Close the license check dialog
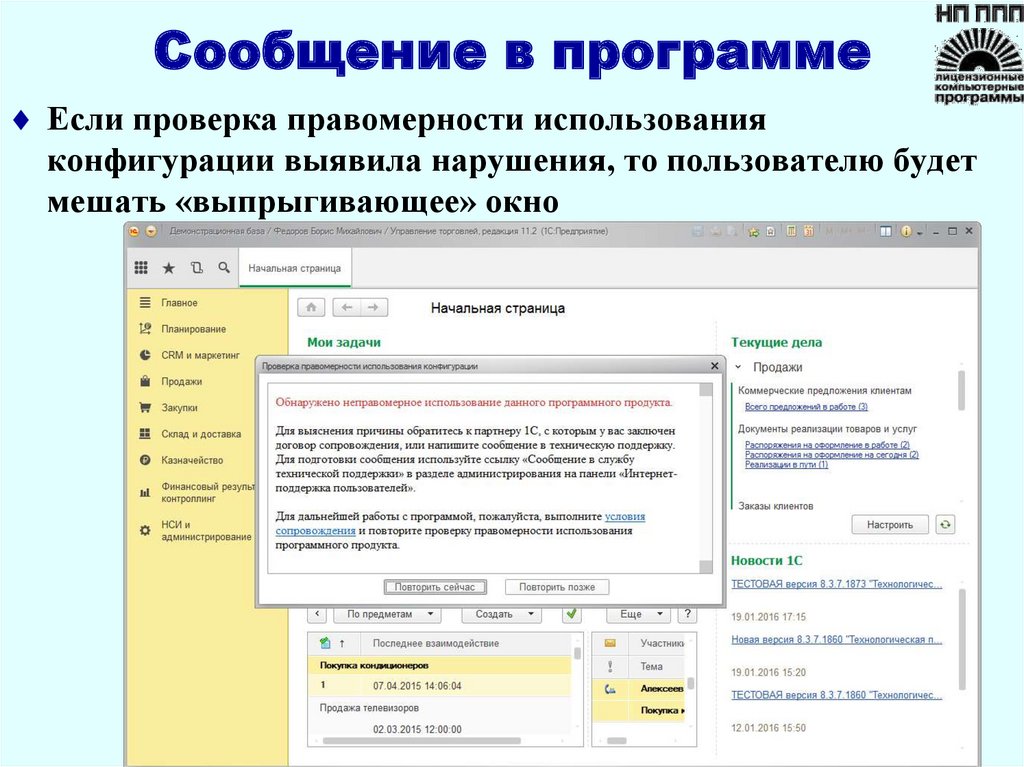 (714, 366)
